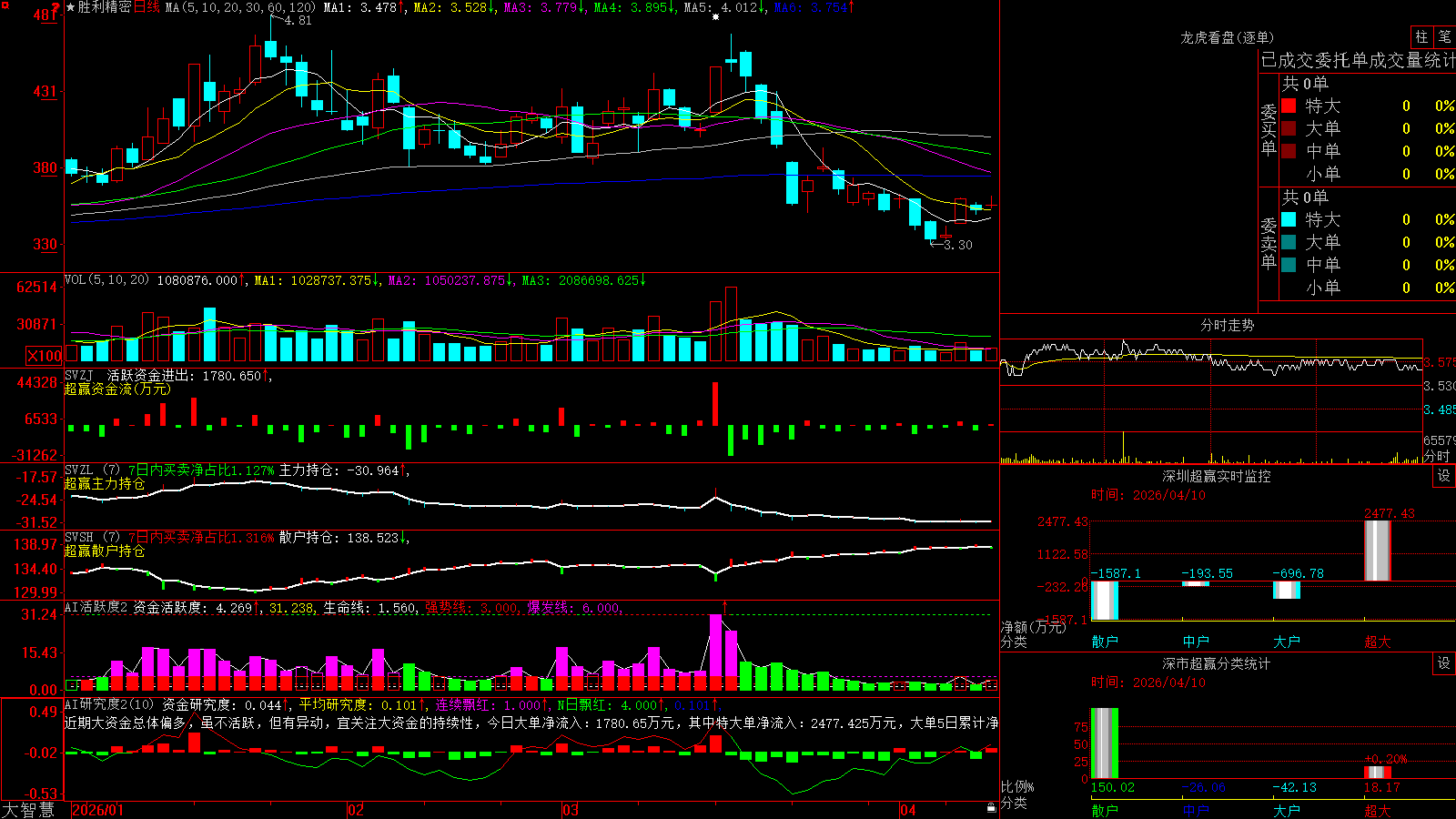The image size is (1456, 819).
Task: Click the 超赢资金流(万元) label
Action: click(x=117, y=389)
